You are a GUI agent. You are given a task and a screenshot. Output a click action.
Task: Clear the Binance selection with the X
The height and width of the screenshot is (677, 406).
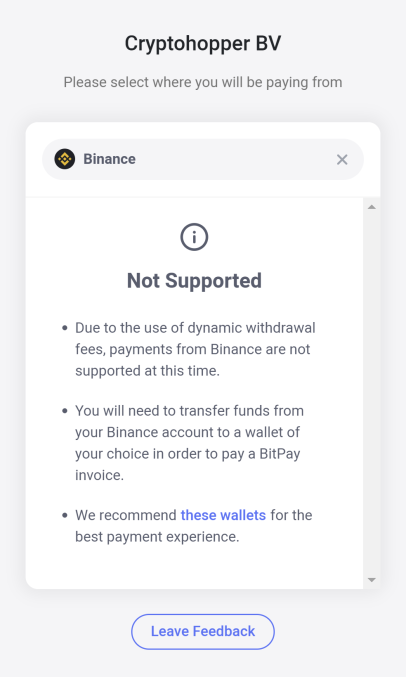coord(342,160)
